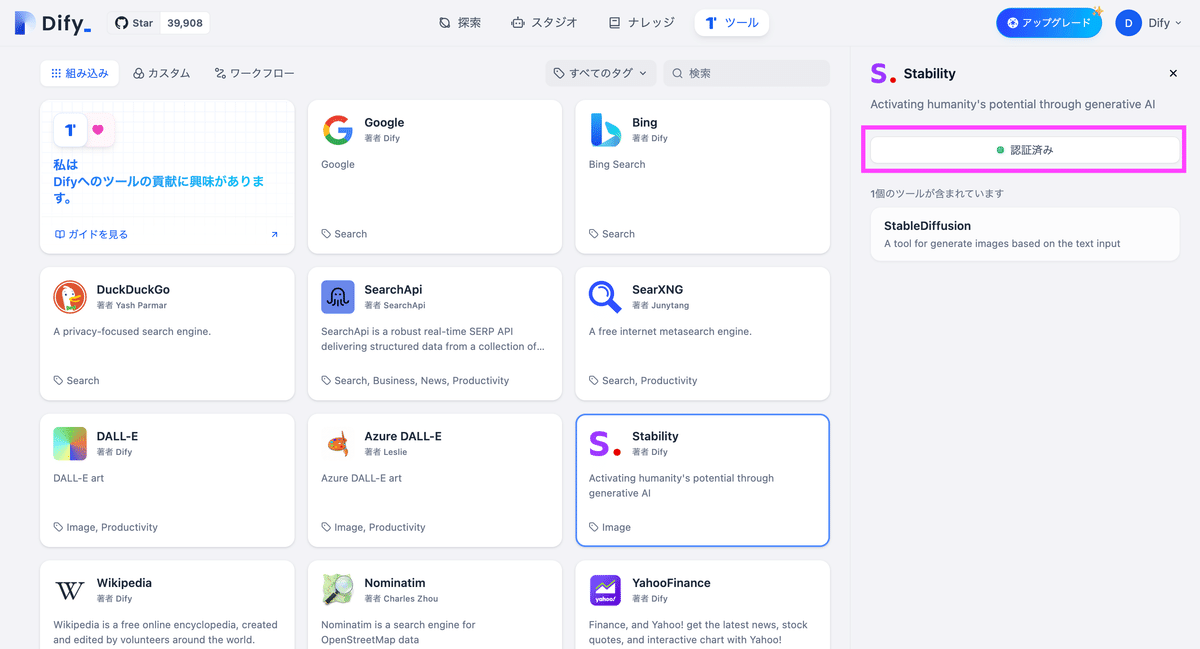
Task: Close the Stability detail panel
Action: pos(1173,73)
